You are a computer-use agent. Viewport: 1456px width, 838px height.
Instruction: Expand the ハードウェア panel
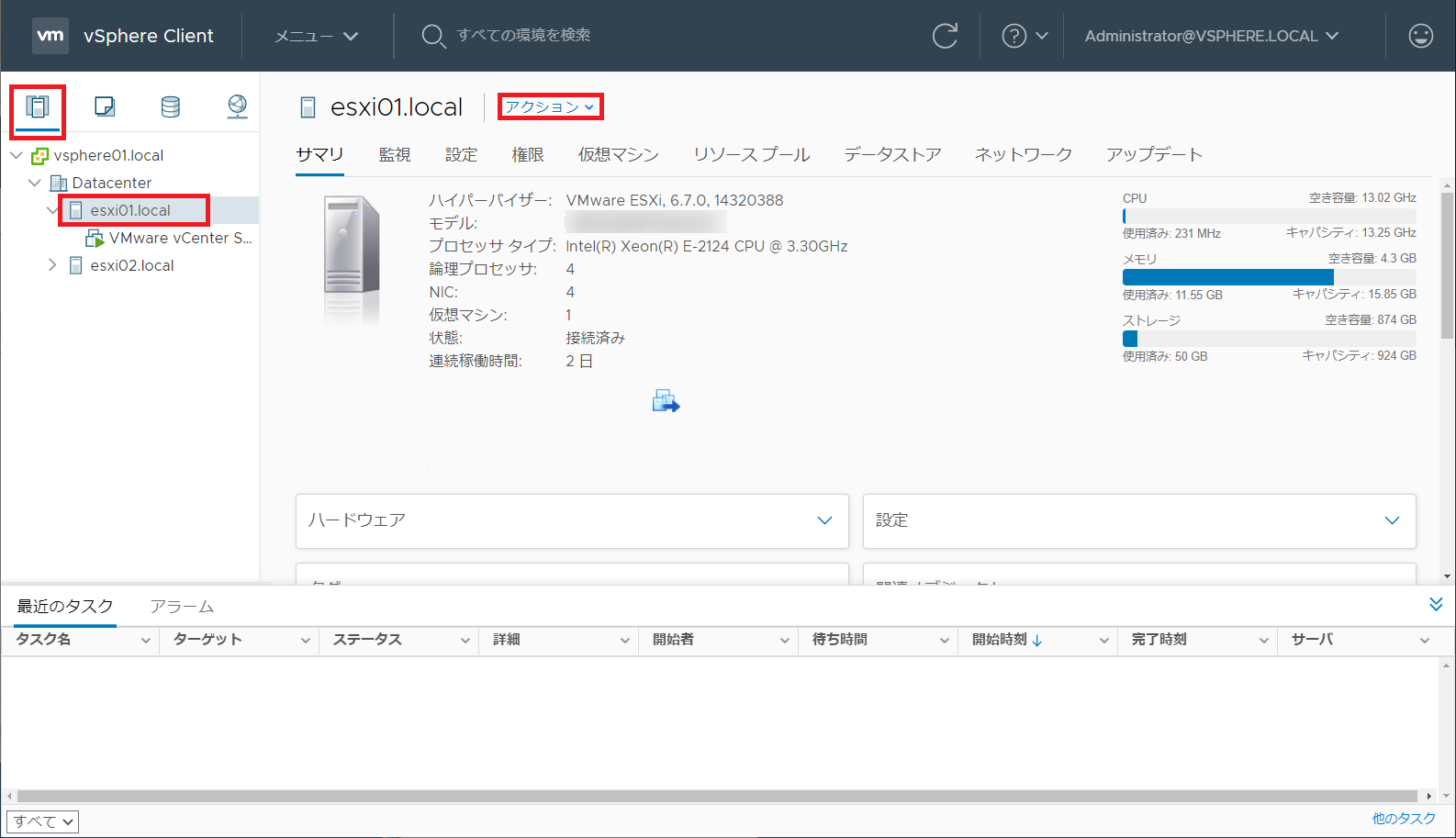(824, 520)
